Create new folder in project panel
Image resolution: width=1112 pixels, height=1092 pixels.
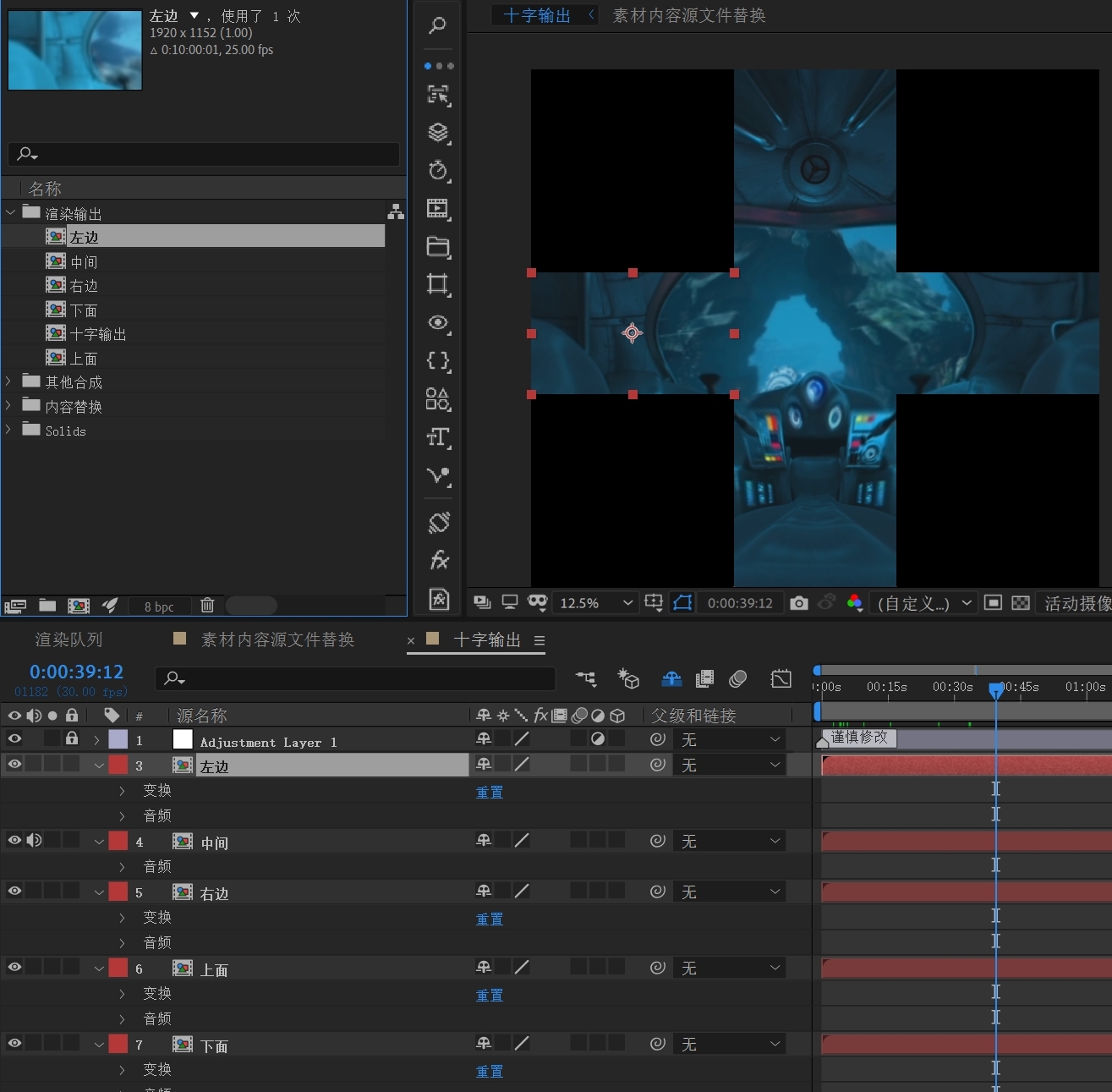point(47,606)
